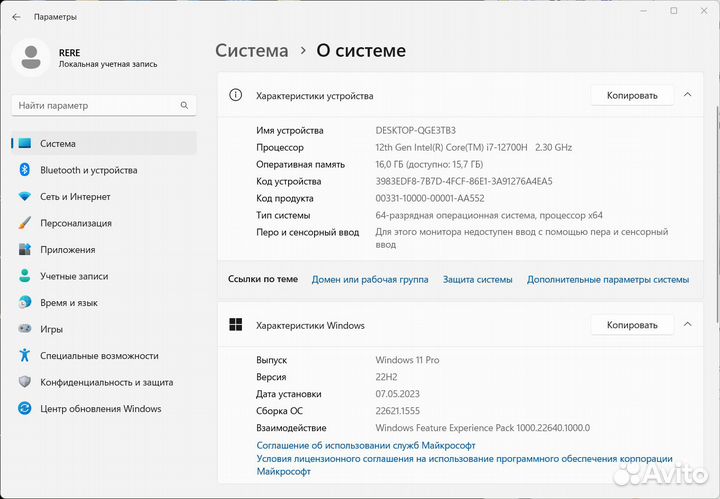Copy Windows specs with Копировать button
The image size is (720, 499).
[x=632, y=325]
